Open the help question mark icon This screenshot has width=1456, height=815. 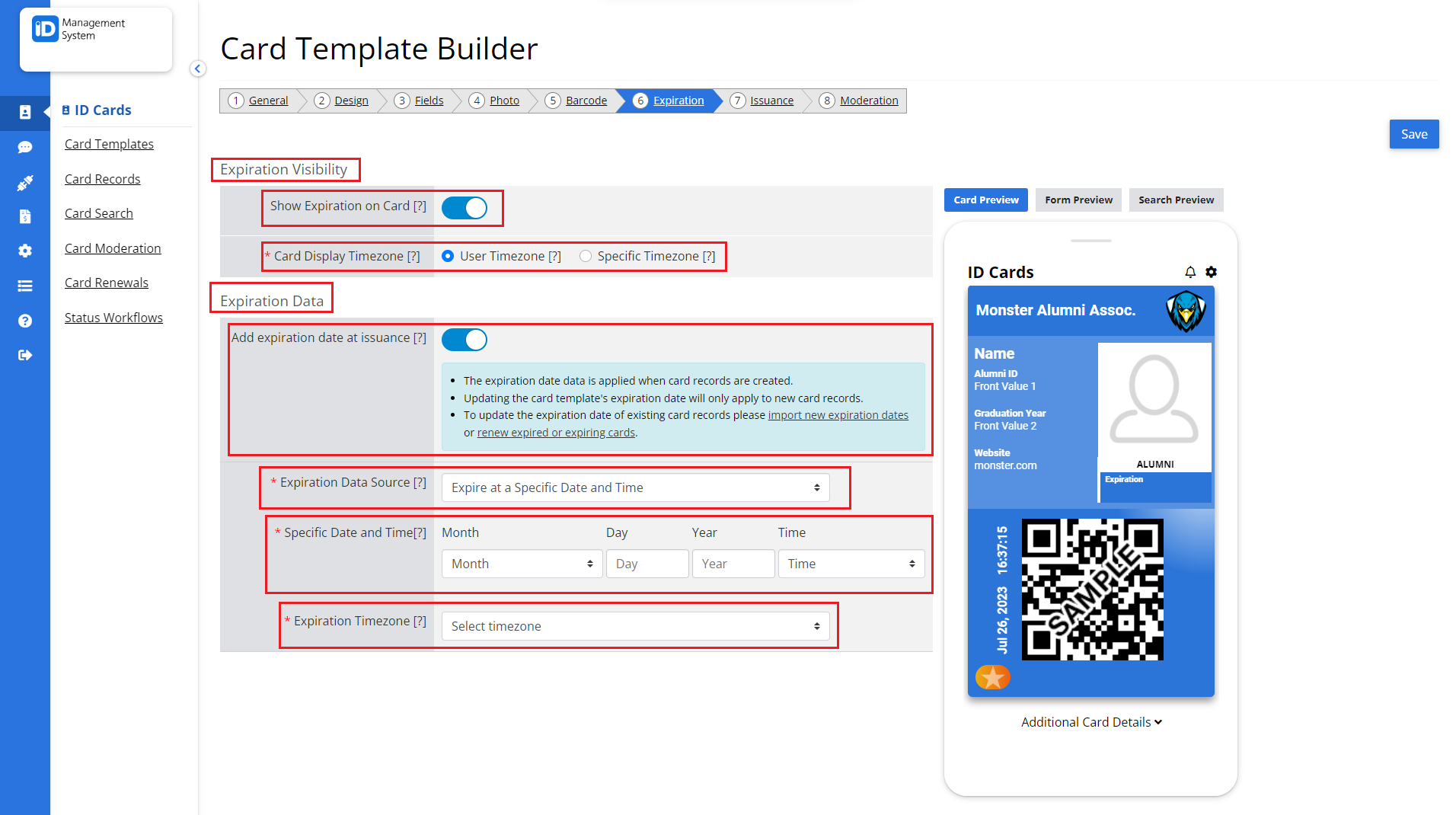[x=25, y=320]
